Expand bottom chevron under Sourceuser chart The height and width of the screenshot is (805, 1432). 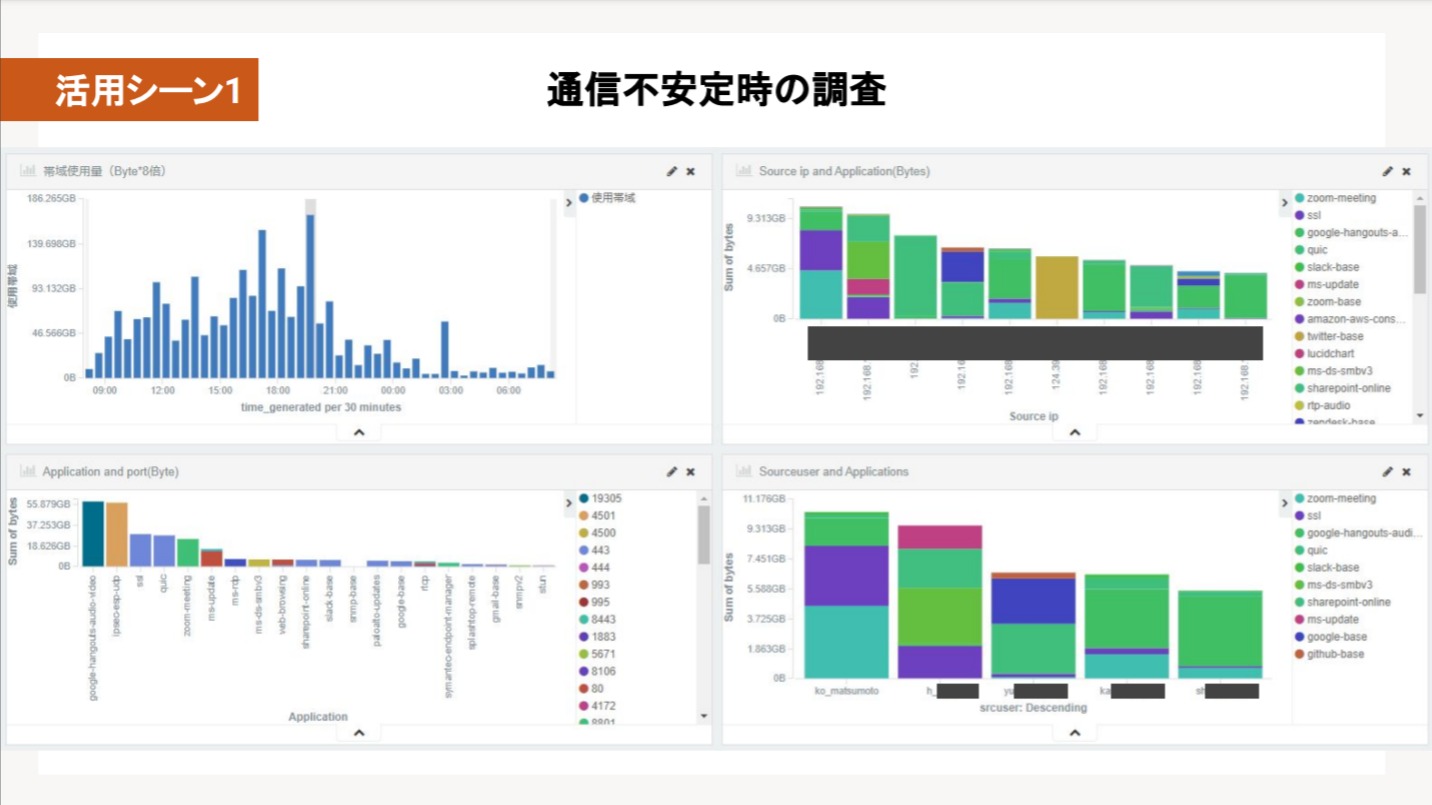(x=1075, y=733)
